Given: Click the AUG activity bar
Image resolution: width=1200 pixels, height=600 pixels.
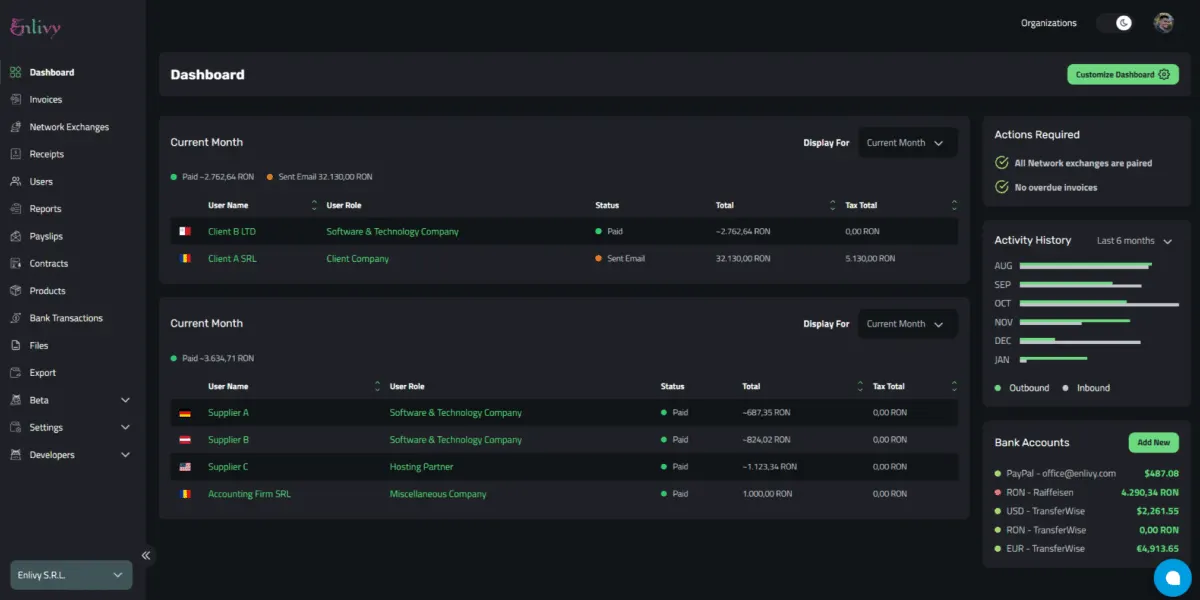Looking at the screenshot, I should [1086, 266].
